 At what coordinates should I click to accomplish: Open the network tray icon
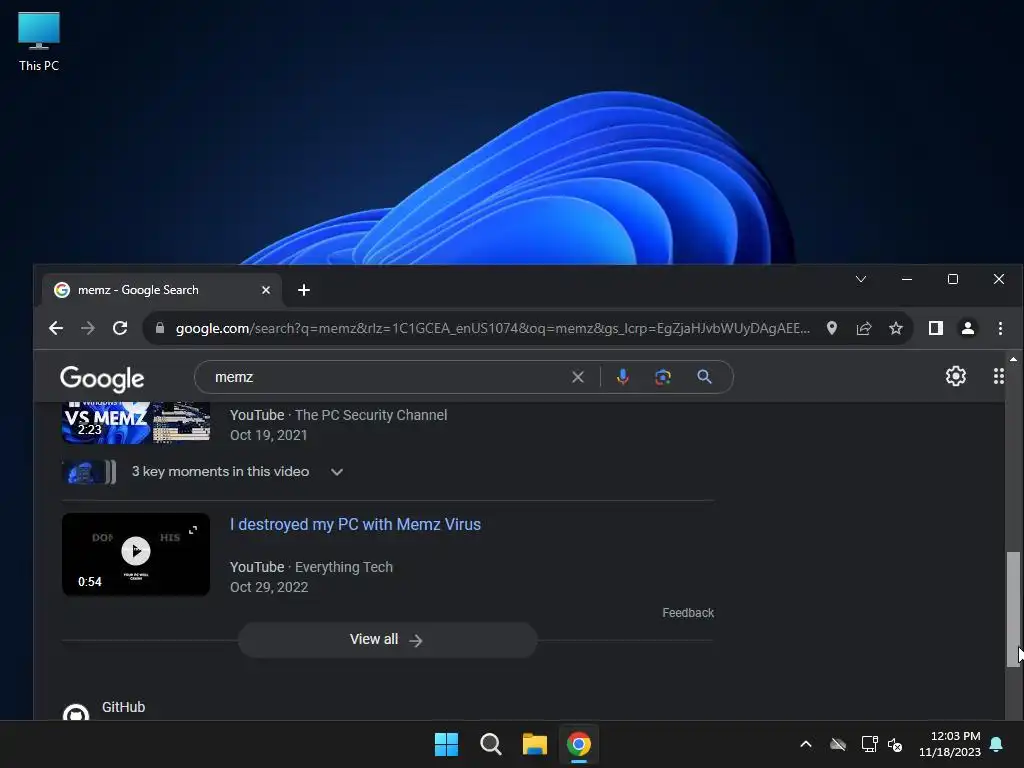(x=869, y=744)
